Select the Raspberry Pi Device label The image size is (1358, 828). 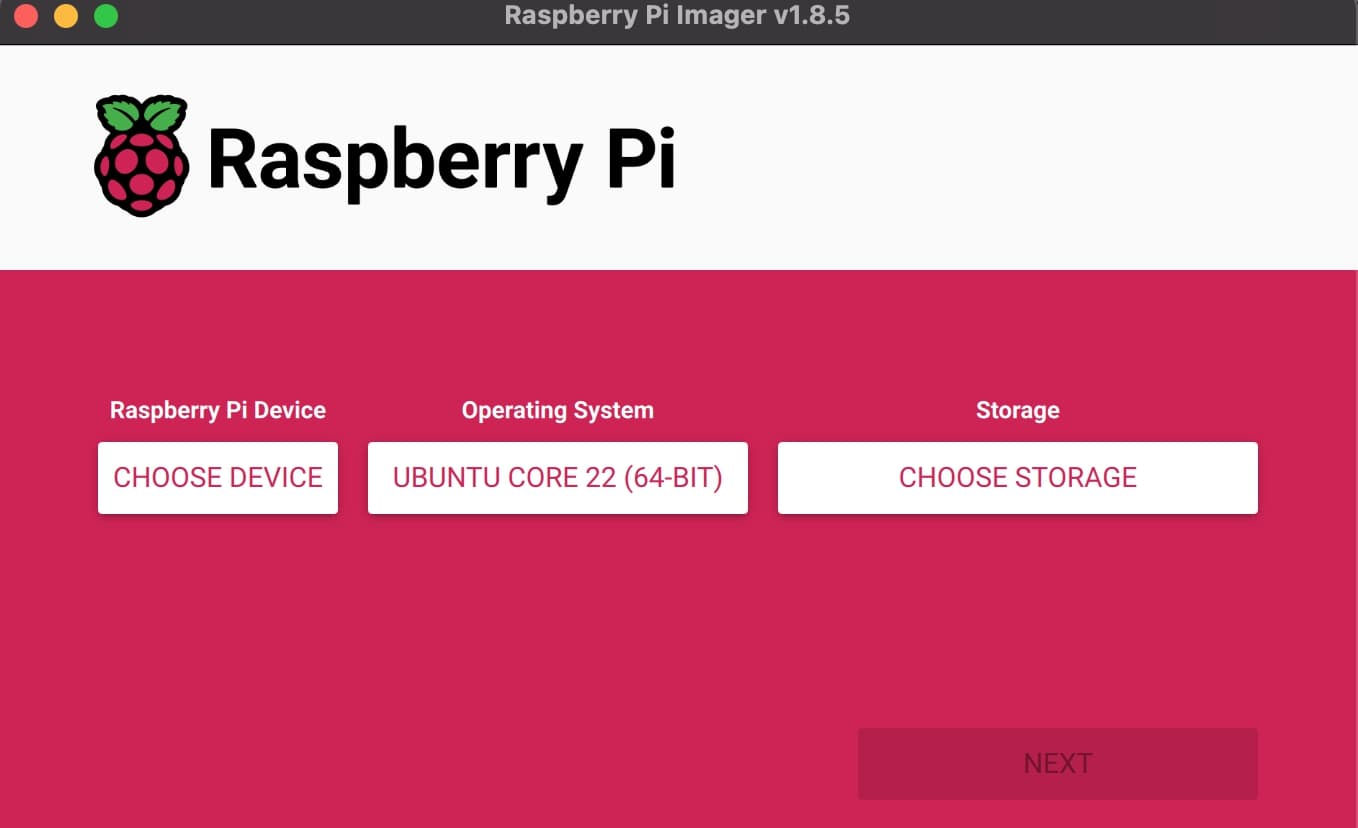coord(217,410)
